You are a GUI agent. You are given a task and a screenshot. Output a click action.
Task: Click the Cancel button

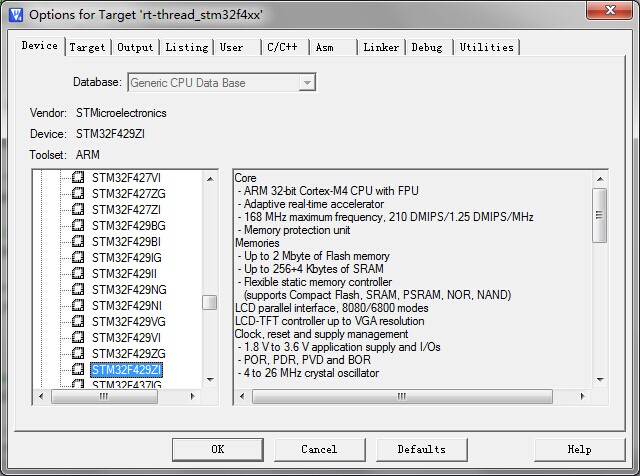tap(319, 449)
